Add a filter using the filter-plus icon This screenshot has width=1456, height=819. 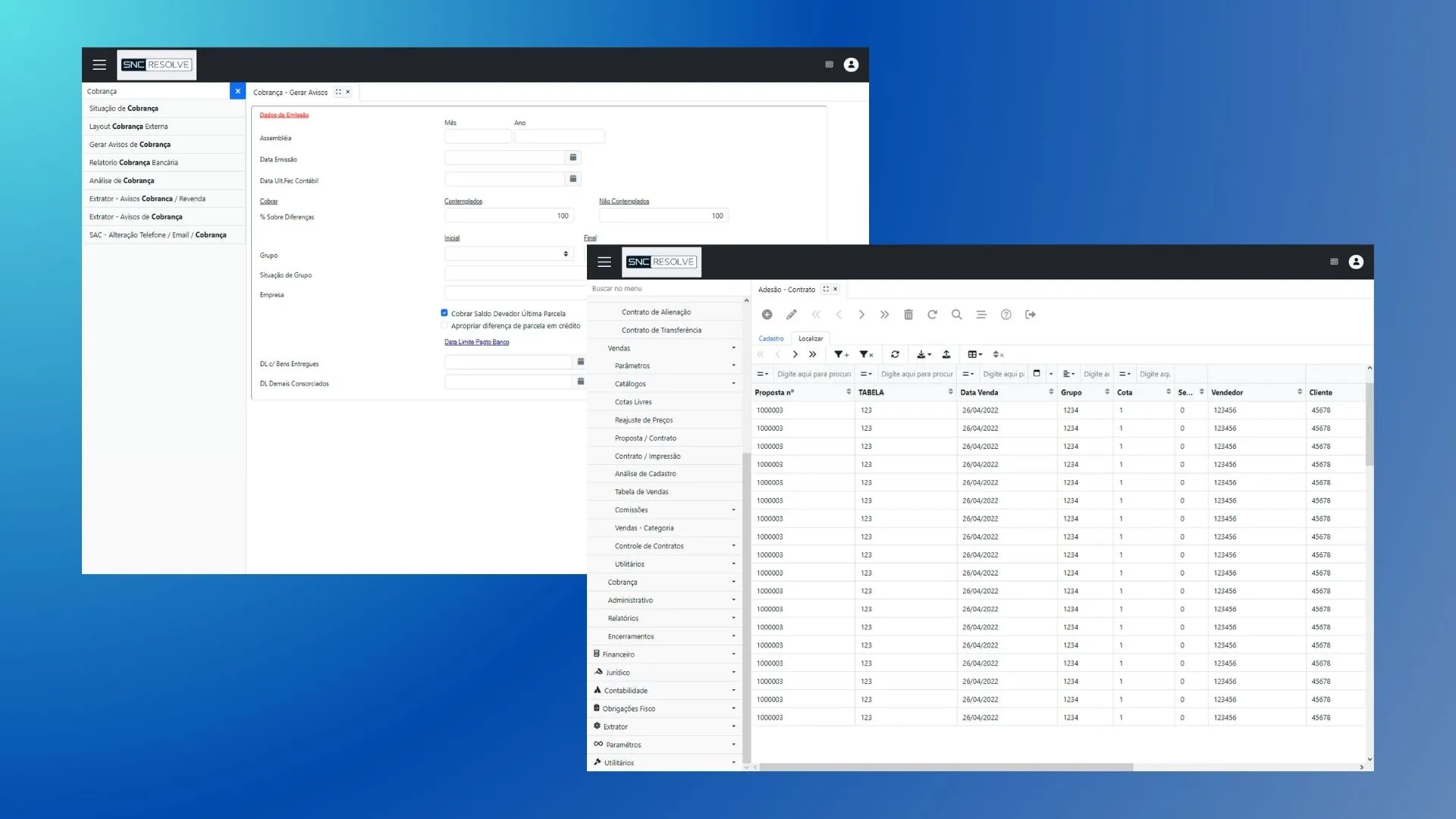[839, 354]
